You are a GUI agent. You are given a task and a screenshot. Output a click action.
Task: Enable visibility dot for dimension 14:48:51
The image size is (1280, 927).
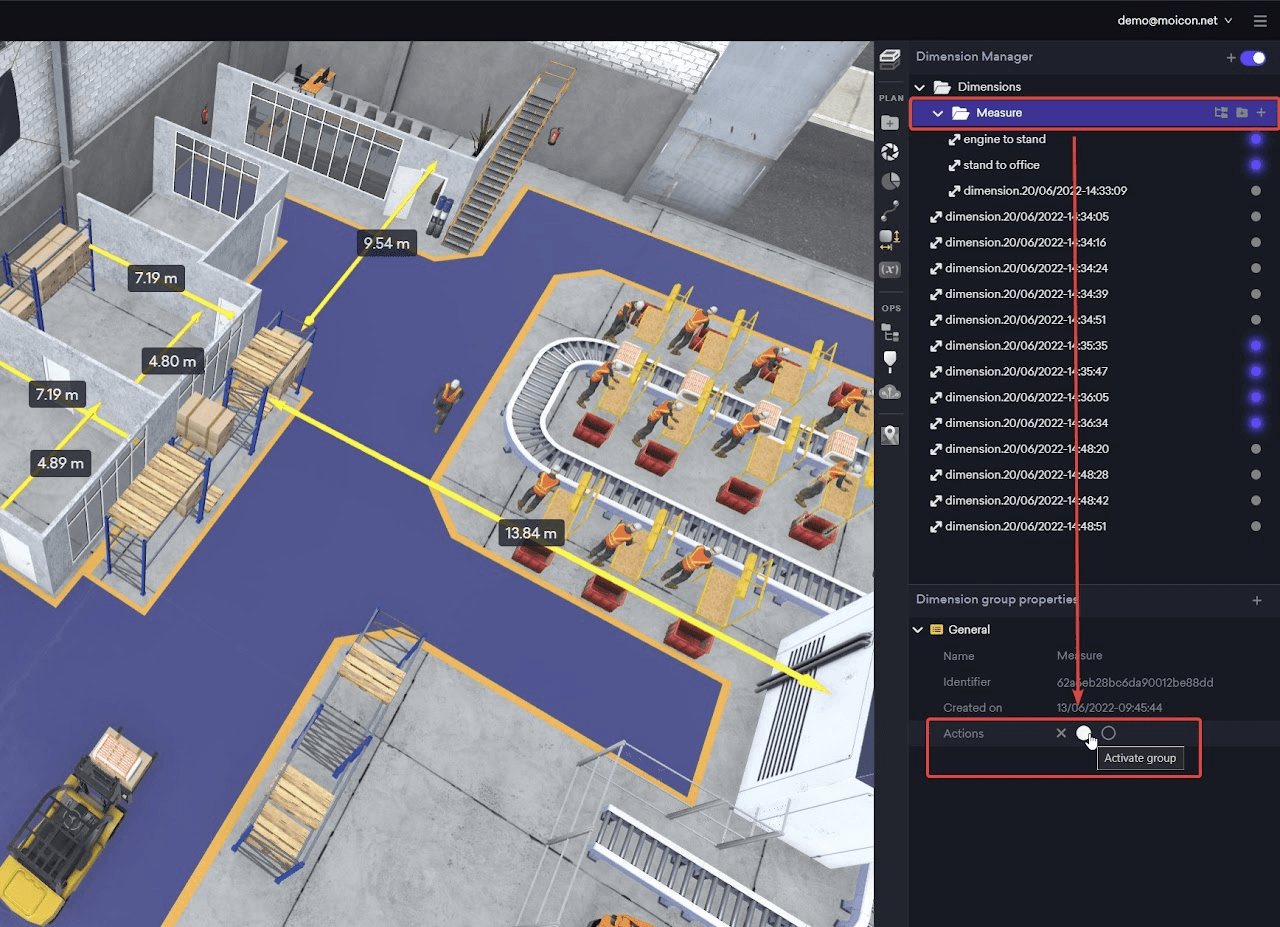[x=1256, y=526]
